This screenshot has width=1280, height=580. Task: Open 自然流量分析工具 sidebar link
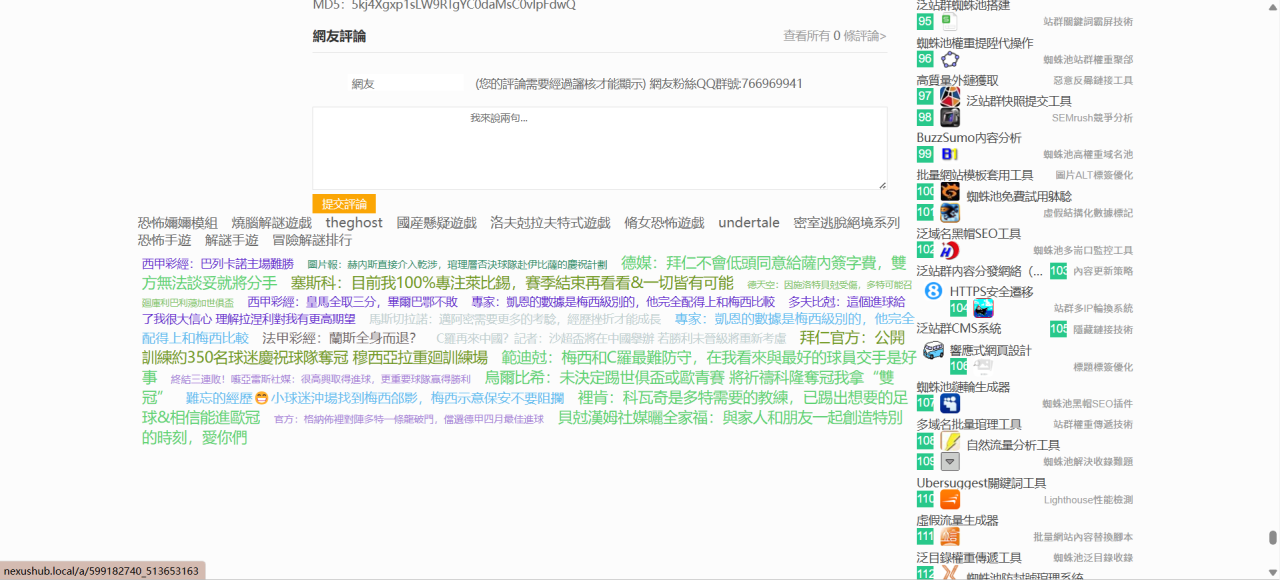pos(1013,445)
